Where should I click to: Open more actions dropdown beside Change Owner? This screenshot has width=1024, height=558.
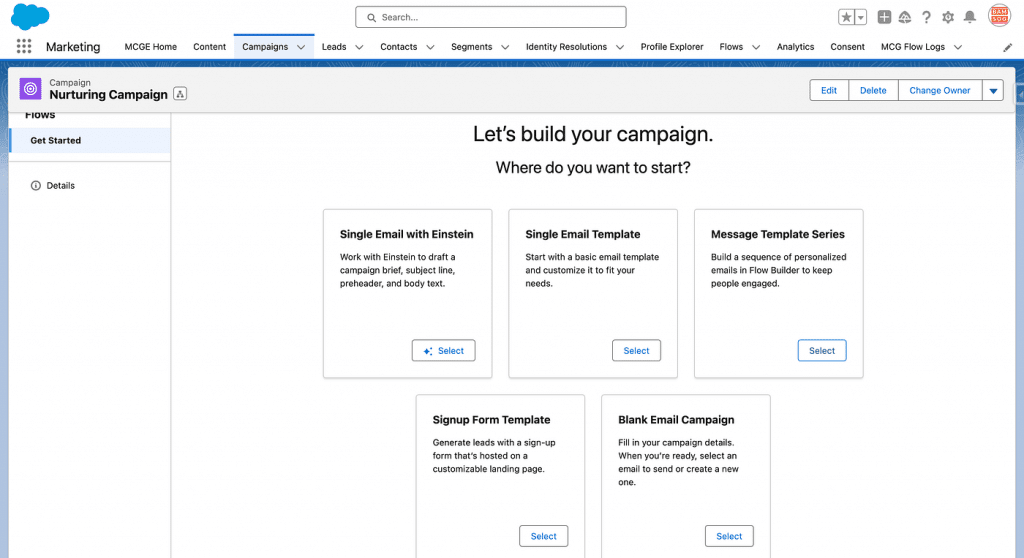993,91
